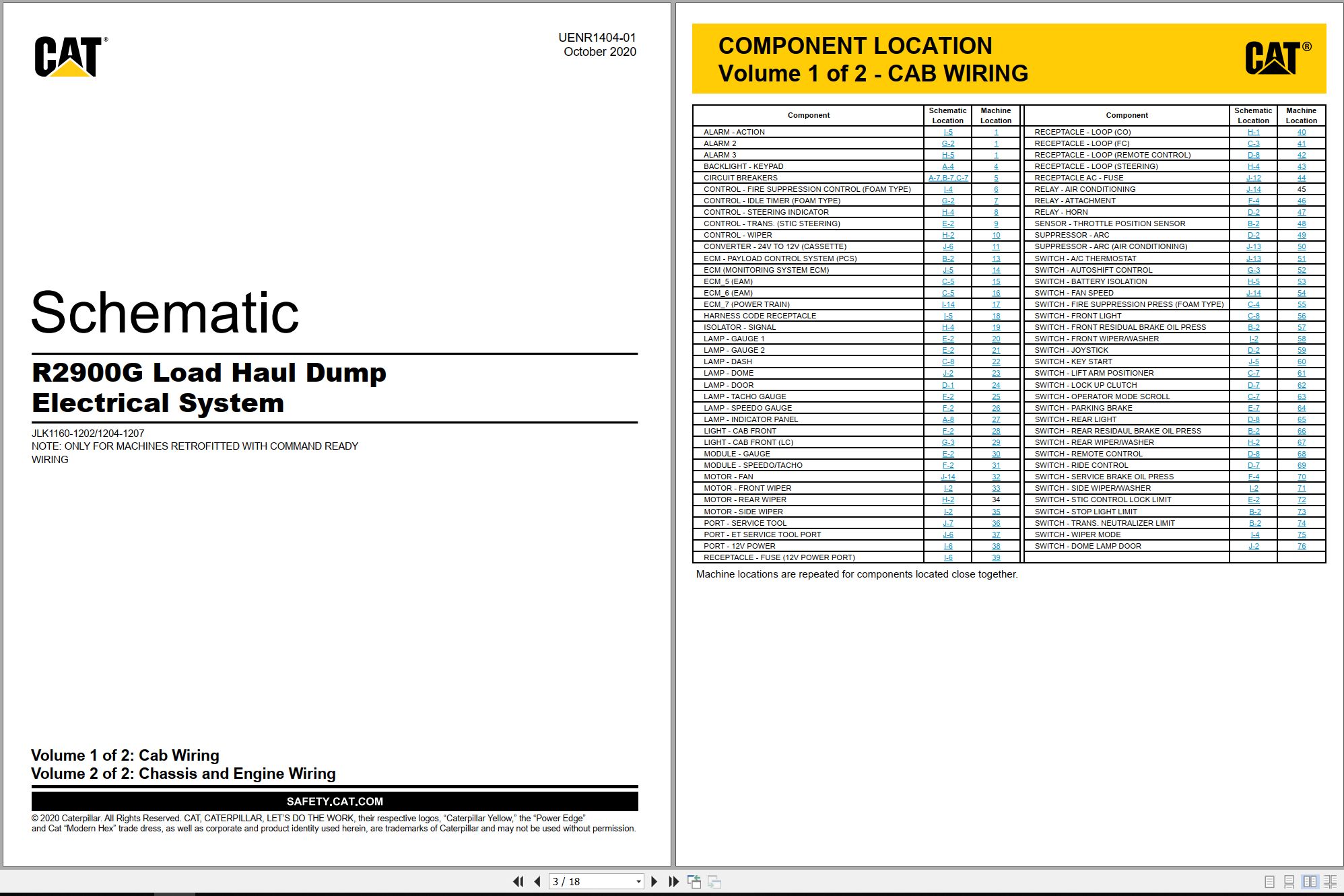1344x896 pixels.
Task: Click schematic link I-14 for ECM_7 (POWER TRAIN)
Action: point(948,304)
